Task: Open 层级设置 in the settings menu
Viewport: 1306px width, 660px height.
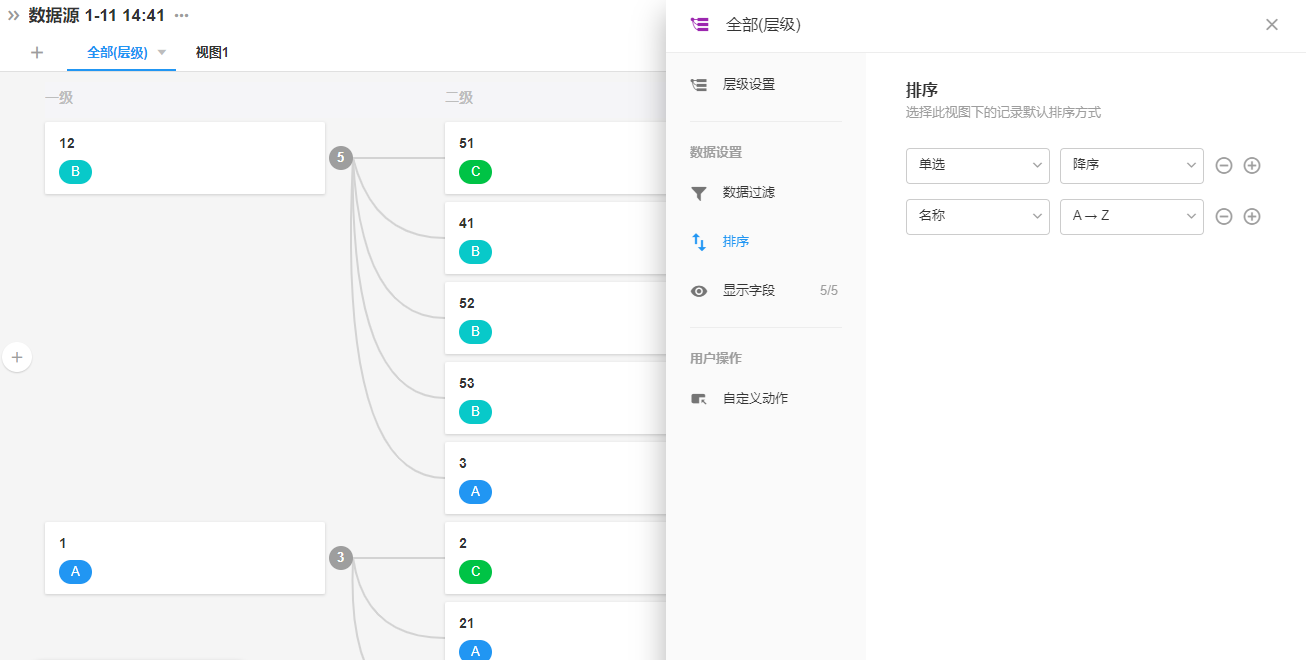Action: click(748, 85)
